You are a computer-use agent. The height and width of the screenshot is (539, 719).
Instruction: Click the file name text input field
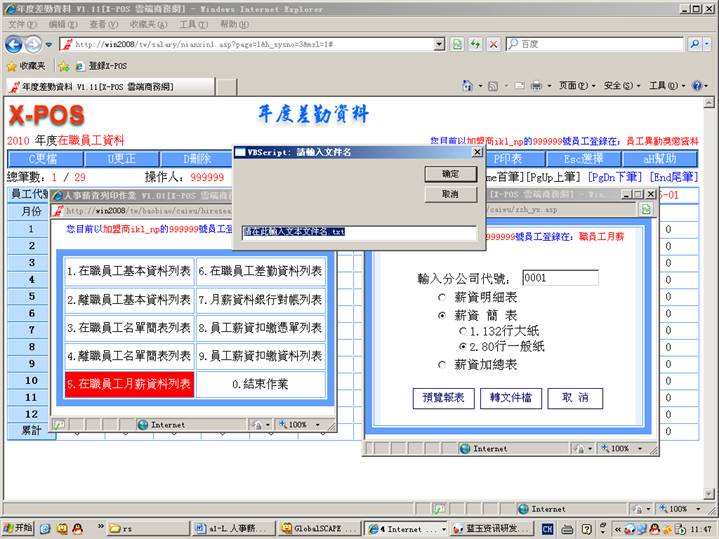point(359,232)
